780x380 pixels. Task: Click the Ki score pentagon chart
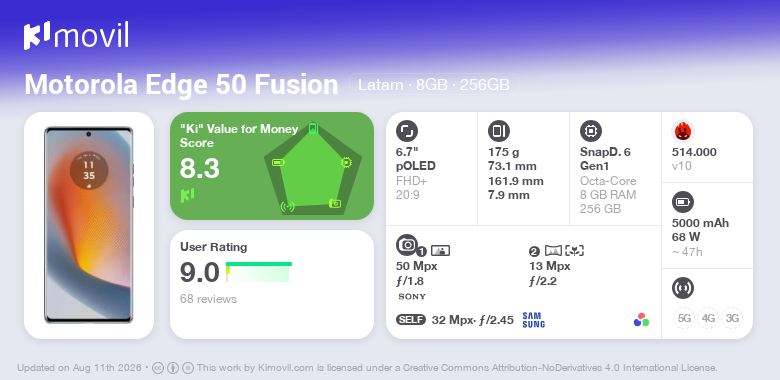click(313, 168)
